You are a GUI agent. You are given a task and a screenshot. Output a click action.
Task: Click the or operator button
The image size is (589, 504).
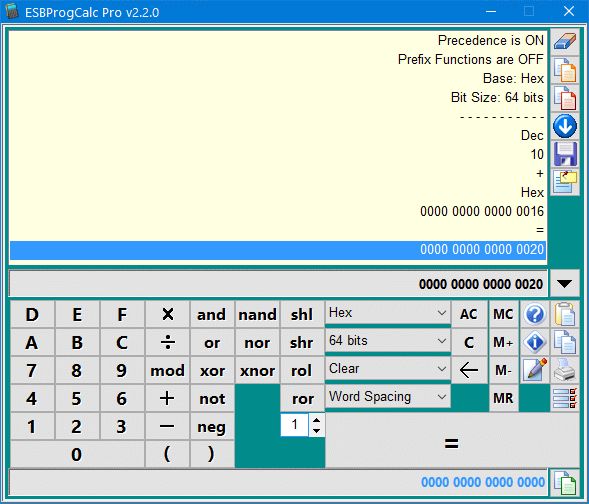point(212,342)
